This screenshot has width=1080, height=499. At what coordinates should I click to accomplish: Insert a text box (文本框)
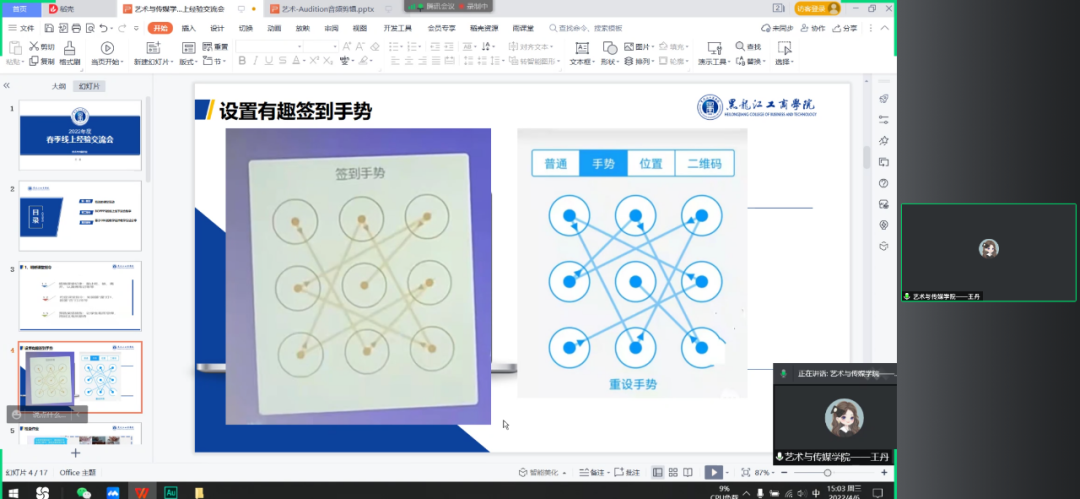click(x=581, y=54)
